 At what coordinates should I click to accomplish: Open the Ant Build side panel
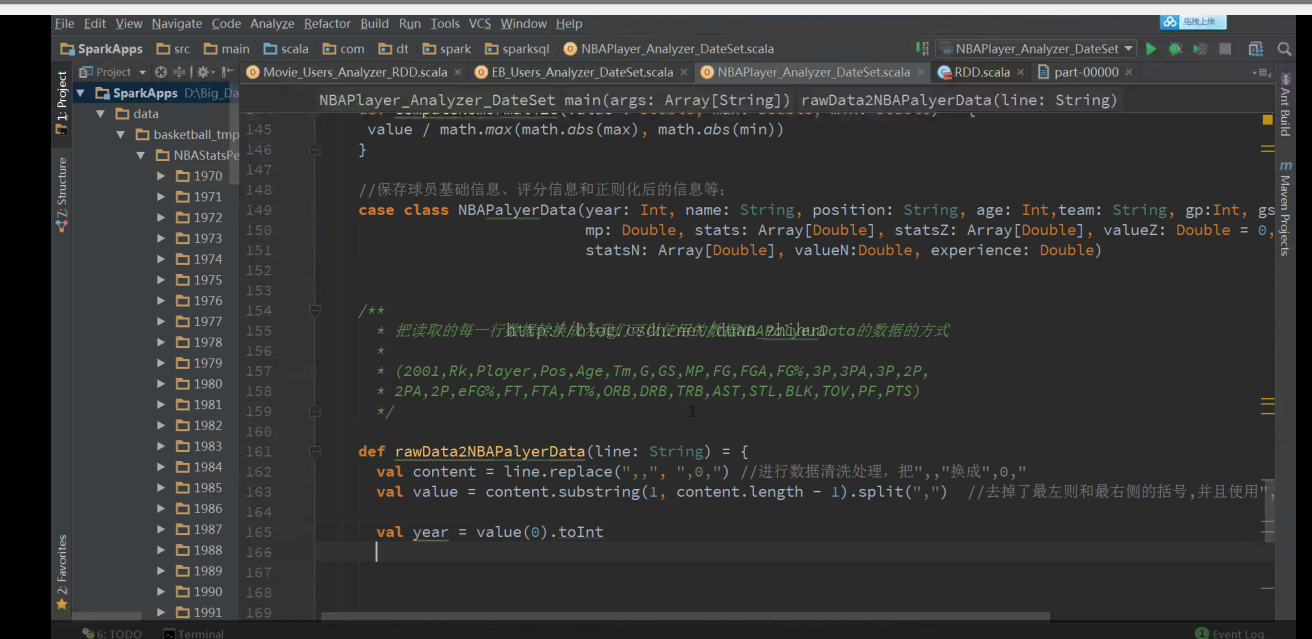pyautogui.click(x=1286, y=104)
